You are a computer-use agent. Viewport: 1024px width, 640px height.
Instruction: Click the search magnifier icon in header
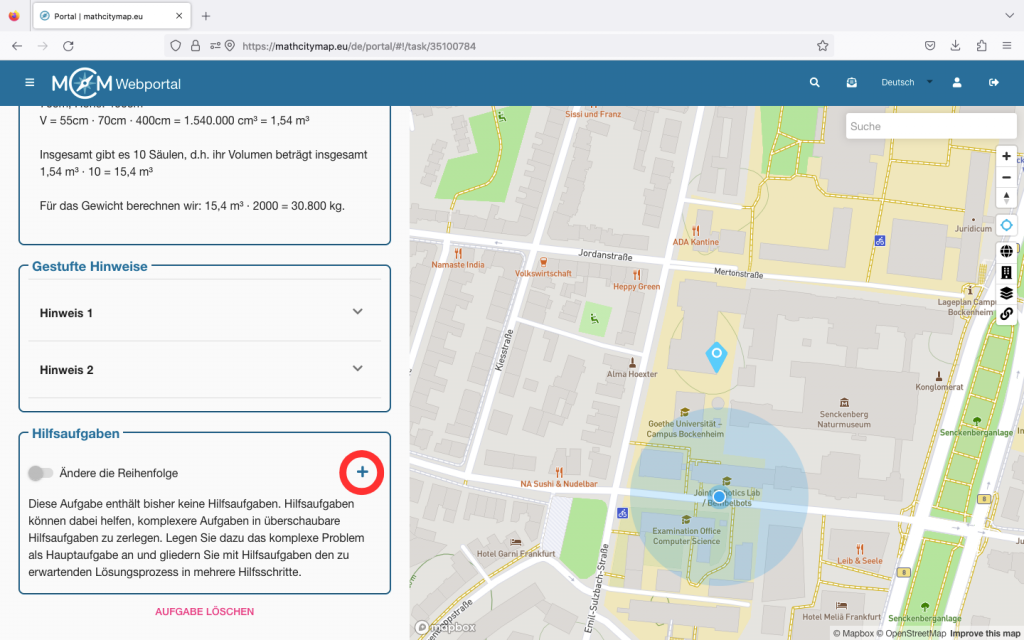coord(815,83)
